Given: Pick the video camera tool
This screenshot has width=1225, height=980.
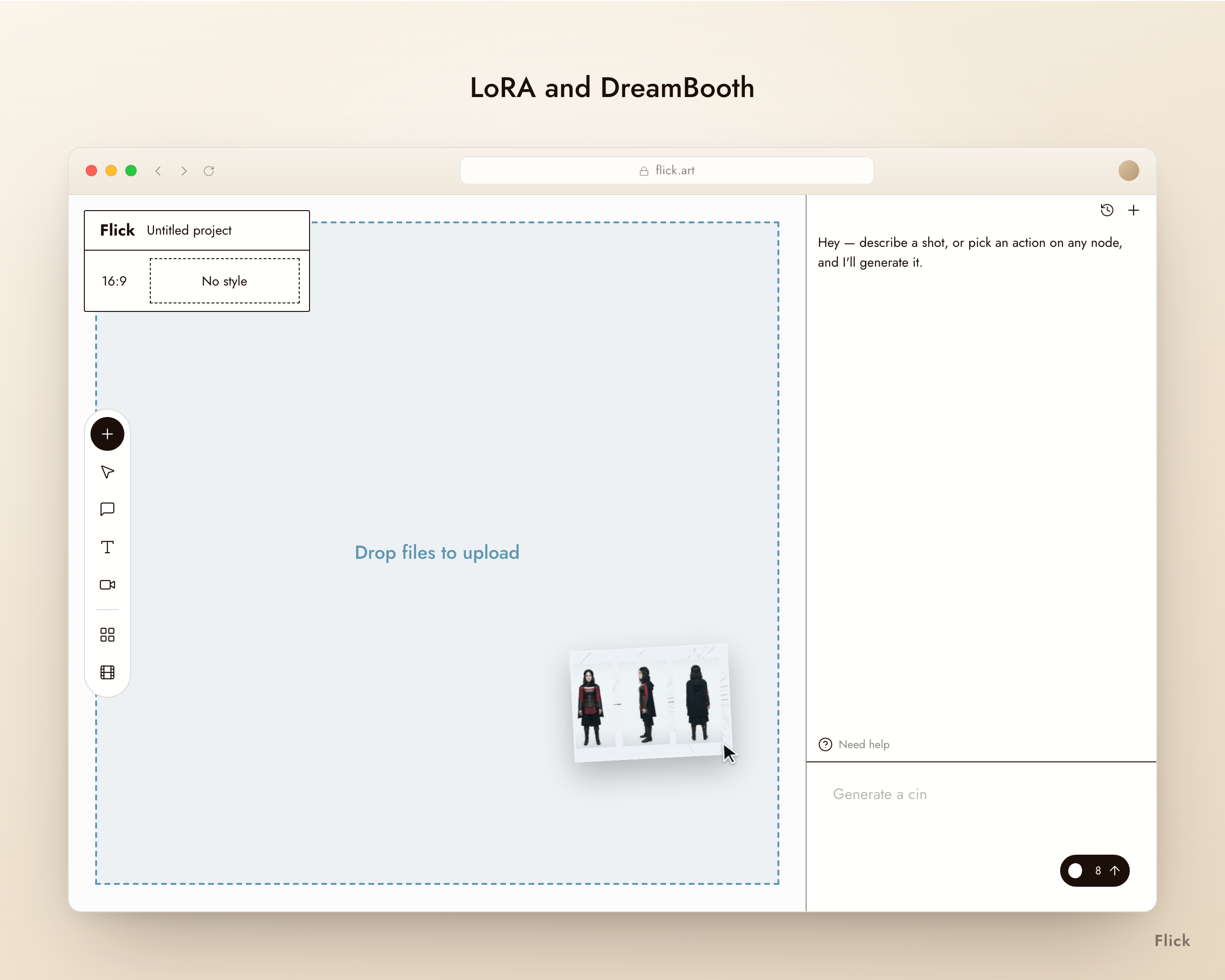Looking at the screenshot, I should click(107, 585).
